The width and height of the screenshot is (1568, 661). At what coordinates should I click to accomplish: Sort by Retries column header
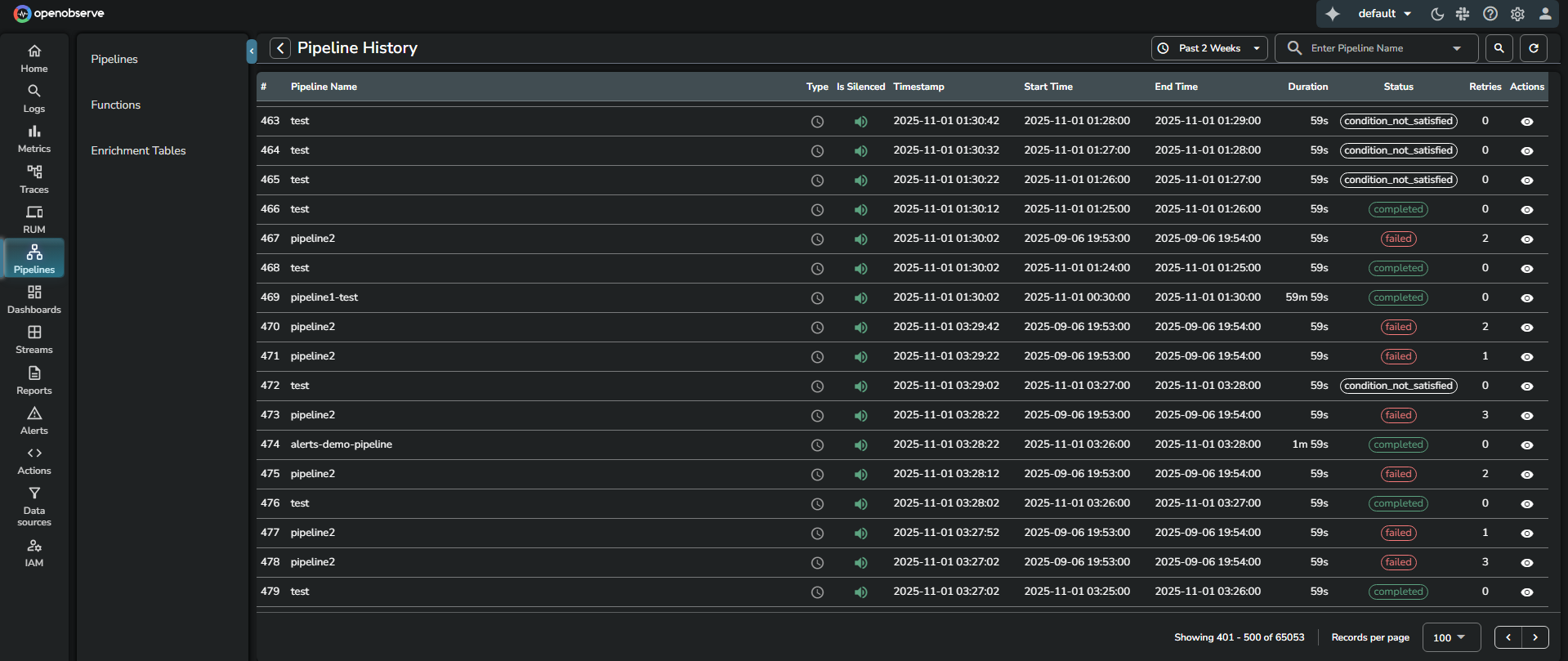[1485, 87]
